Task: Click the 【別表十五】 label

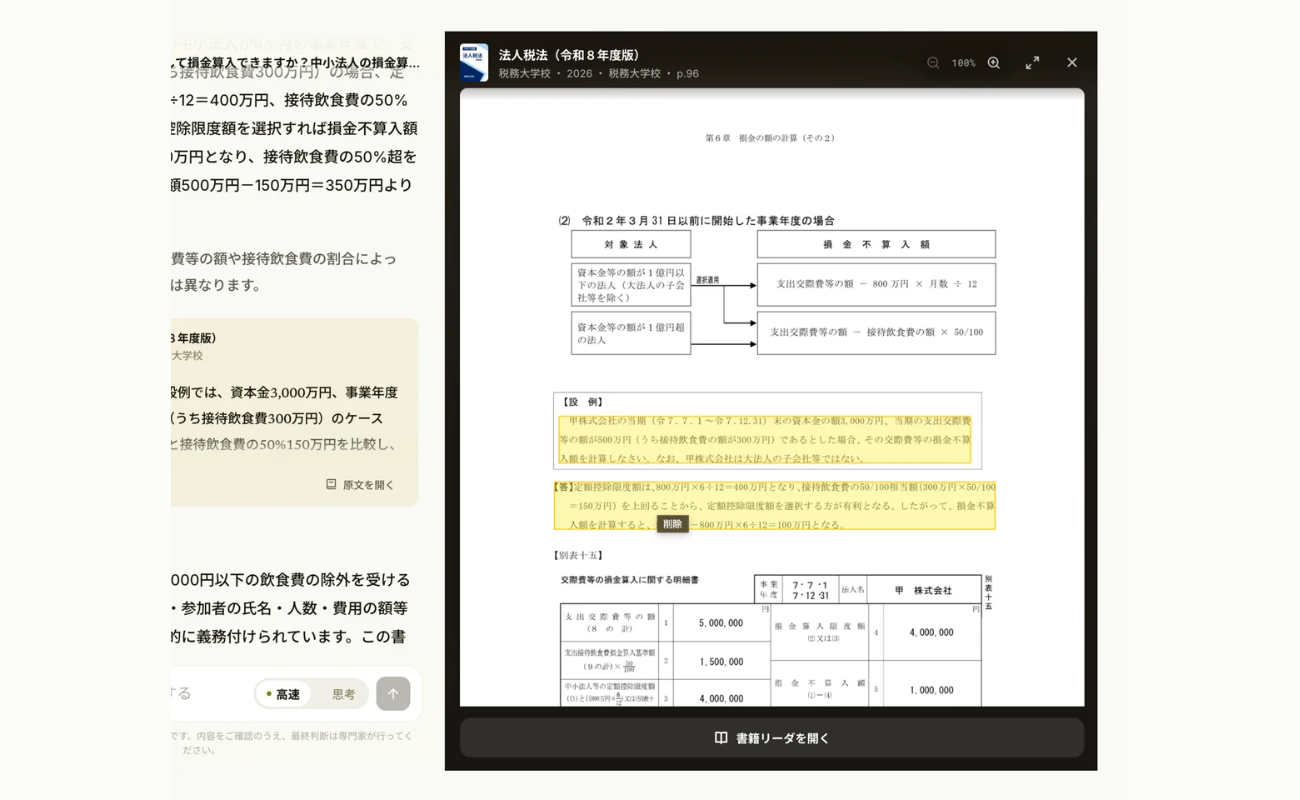Action: point(578,555)
